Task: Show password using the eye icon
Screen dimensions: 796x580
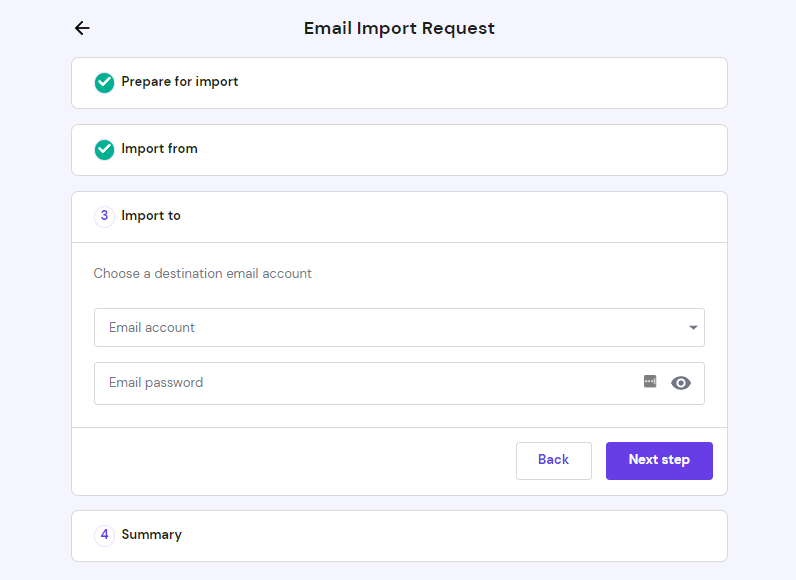Action: point(681,383)
